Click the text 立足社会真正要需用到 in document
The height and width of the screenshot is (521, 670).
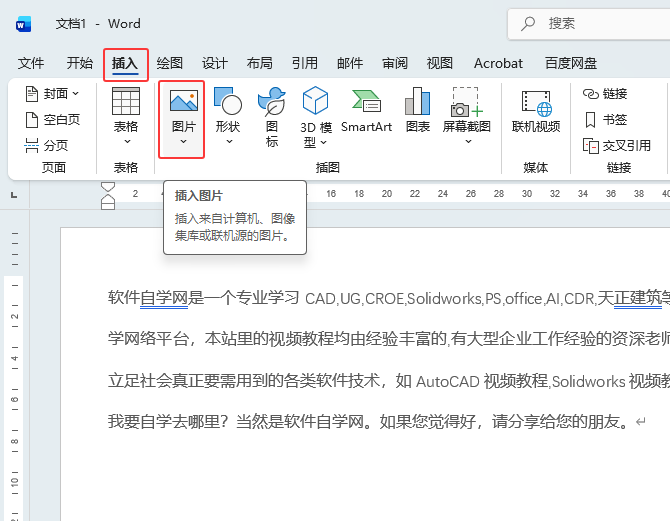pos(188,380)
